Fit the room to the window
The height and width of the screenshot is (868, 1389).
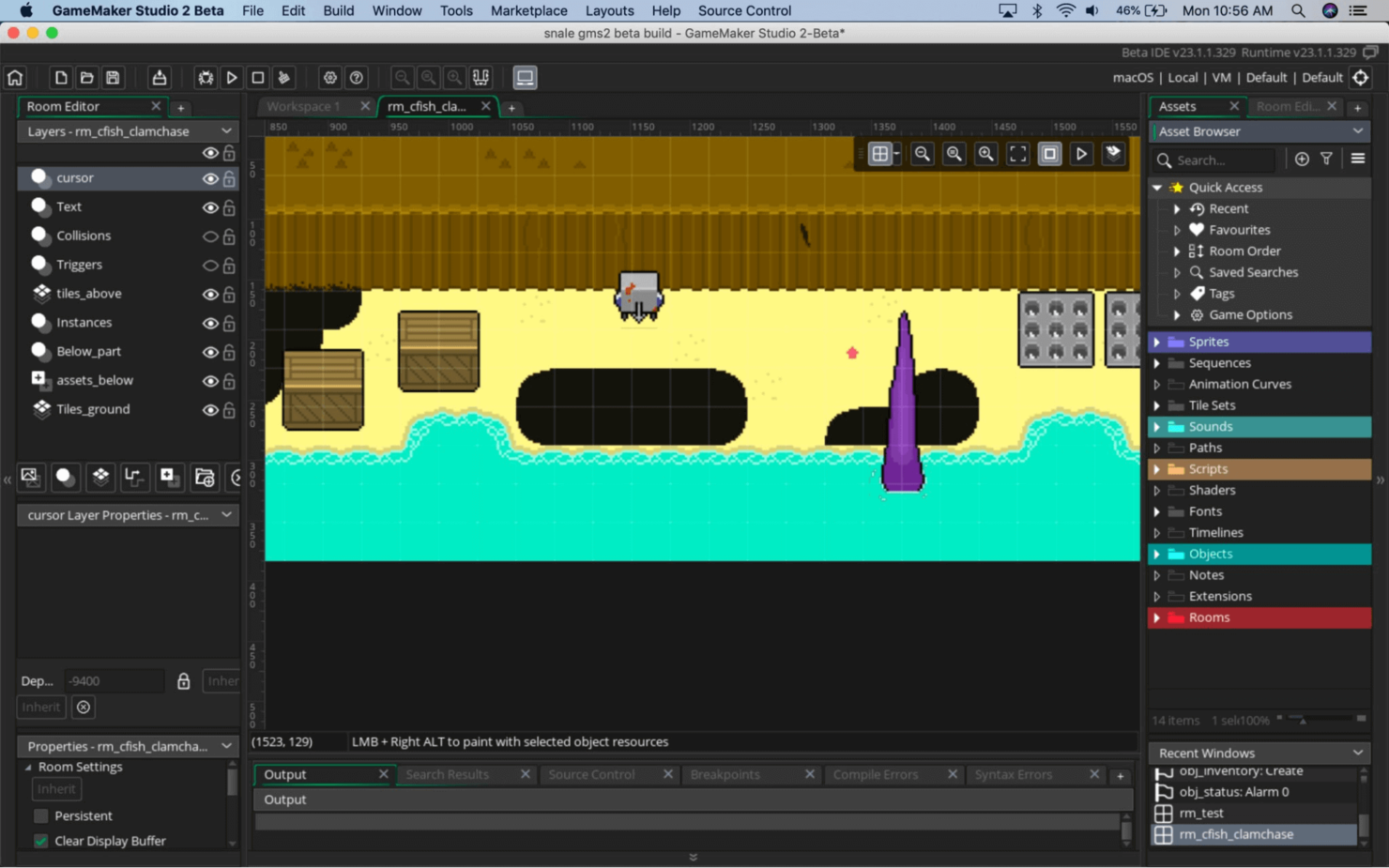(1018, 153)
